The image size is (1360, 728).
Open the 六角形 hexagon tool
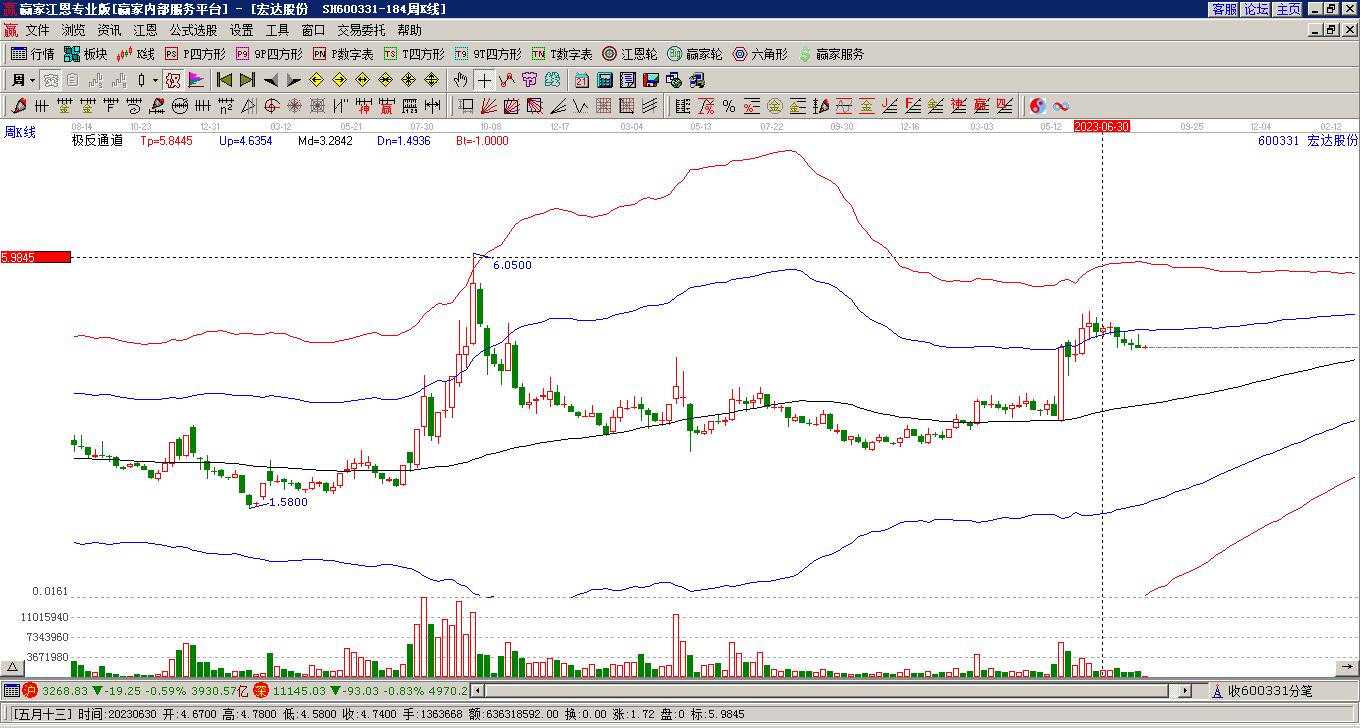tap(760, 54)
